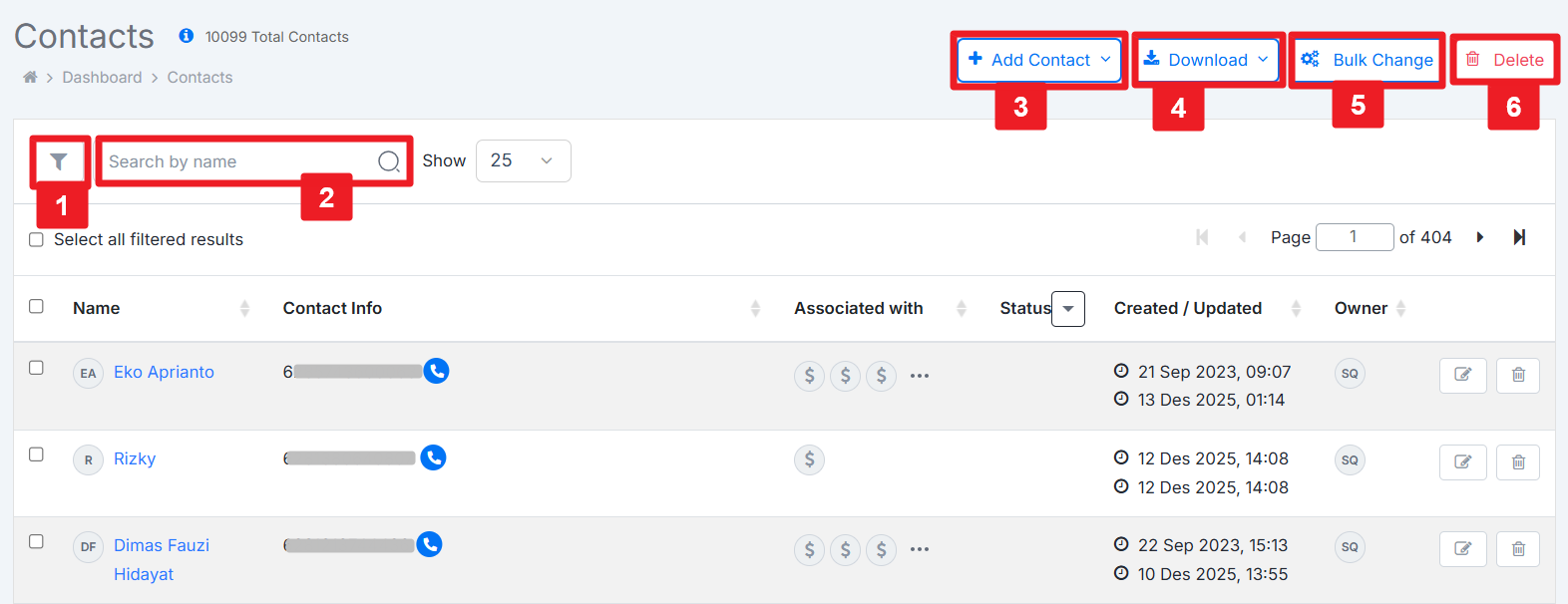Click the three-dots icon in Dimas Fauzi's row

click(x=919, y=549)
